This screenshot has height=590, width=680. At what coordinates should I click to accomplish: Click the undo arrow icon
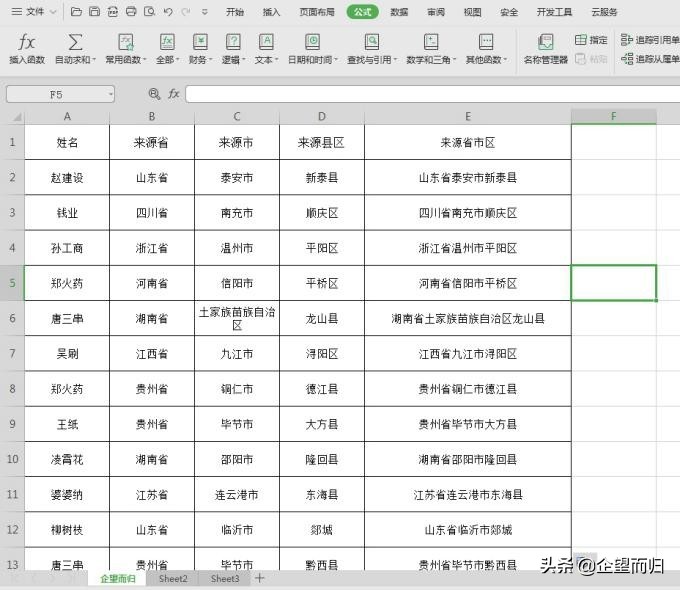click(168, 12)
